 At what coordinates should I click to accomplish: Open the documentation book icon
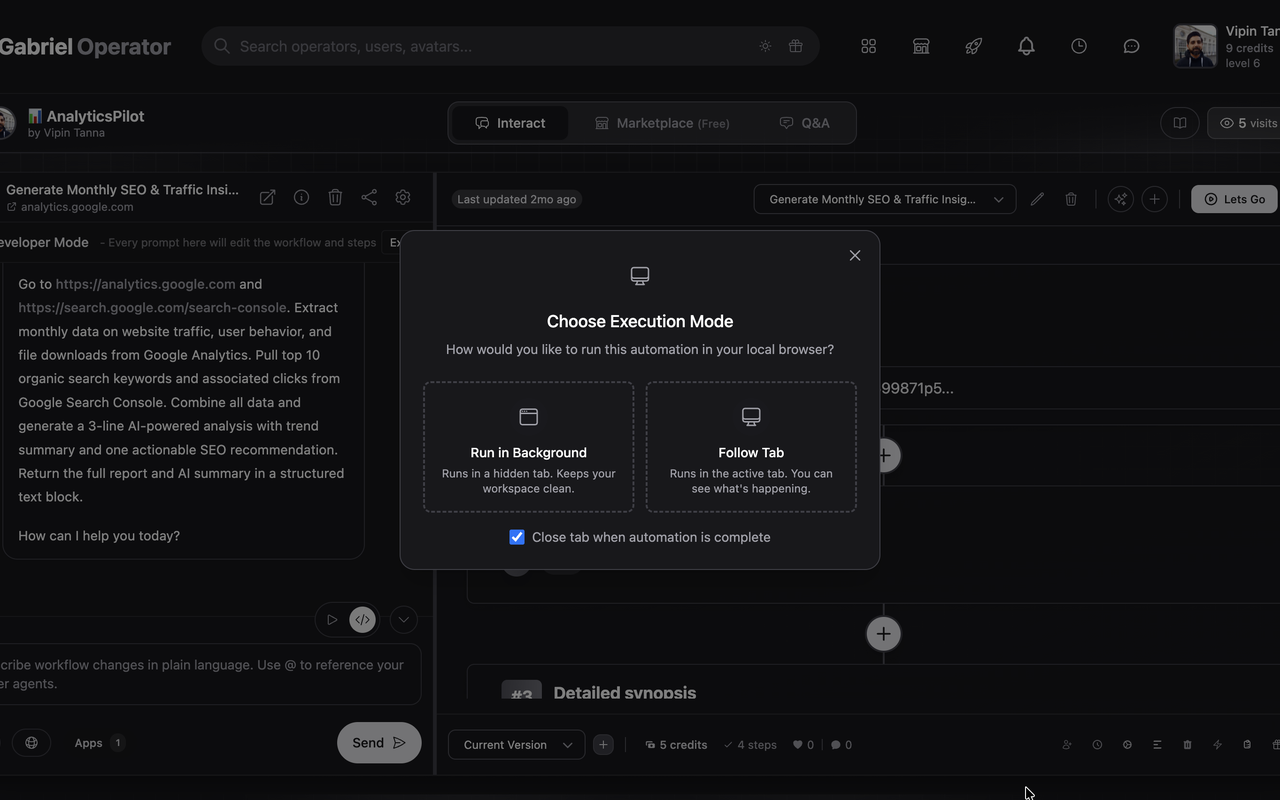coord(1180,123)
